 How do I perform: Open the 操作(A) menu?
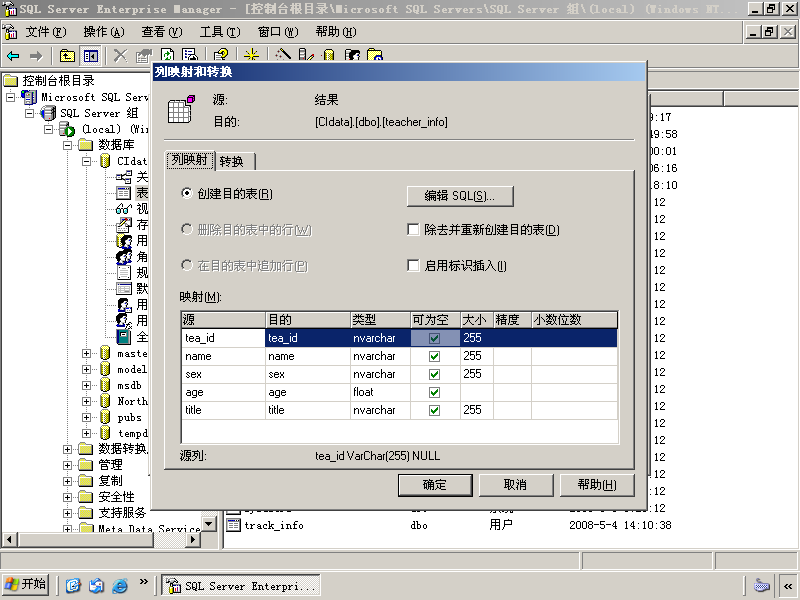coord(104,32)
